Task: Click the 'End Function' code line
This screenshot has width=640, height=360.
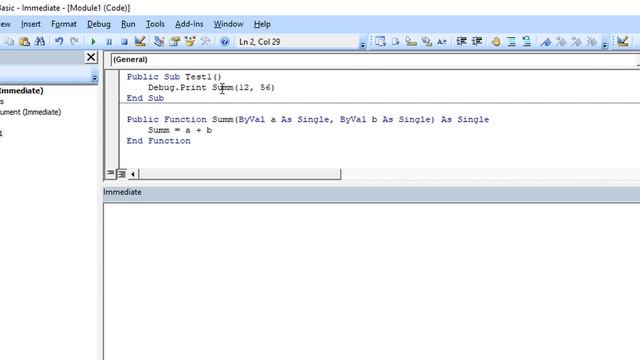Action: pos(158,140)
